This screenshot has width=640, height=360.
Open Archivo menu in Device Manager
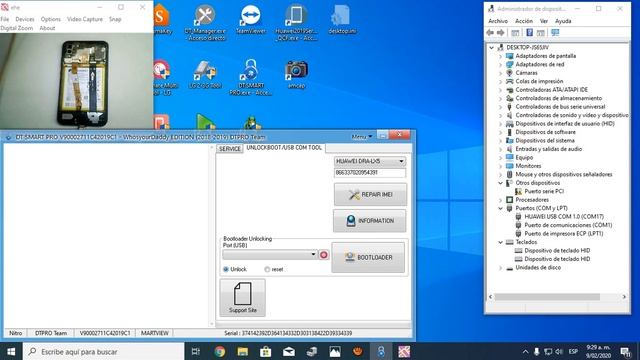[498, 21]
